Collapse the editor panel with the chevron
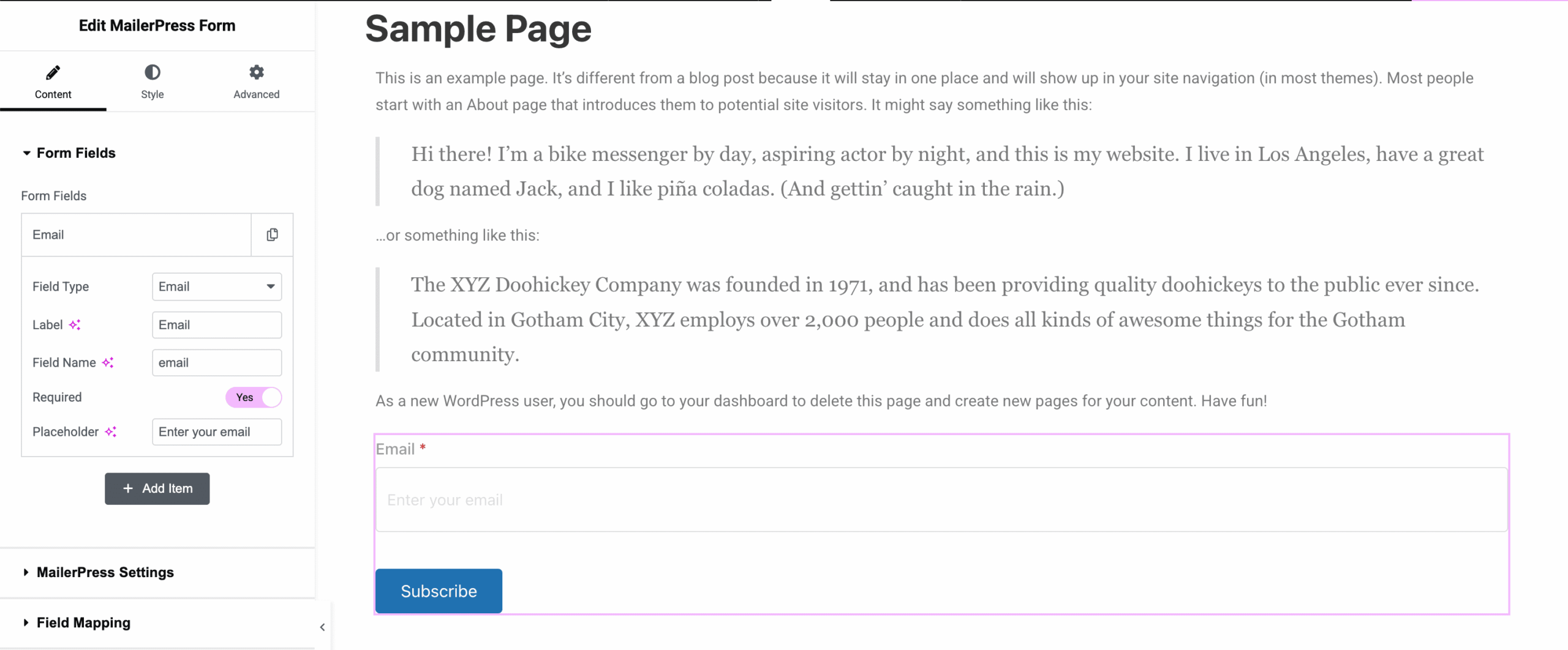 [x=323, y=627]
